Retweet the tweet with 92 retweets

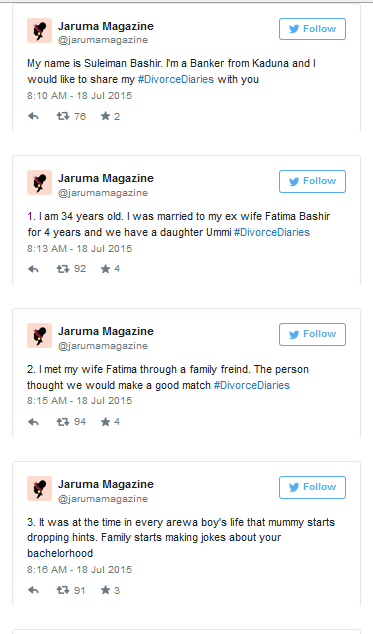pyautogui.click(x=63, y=269)
